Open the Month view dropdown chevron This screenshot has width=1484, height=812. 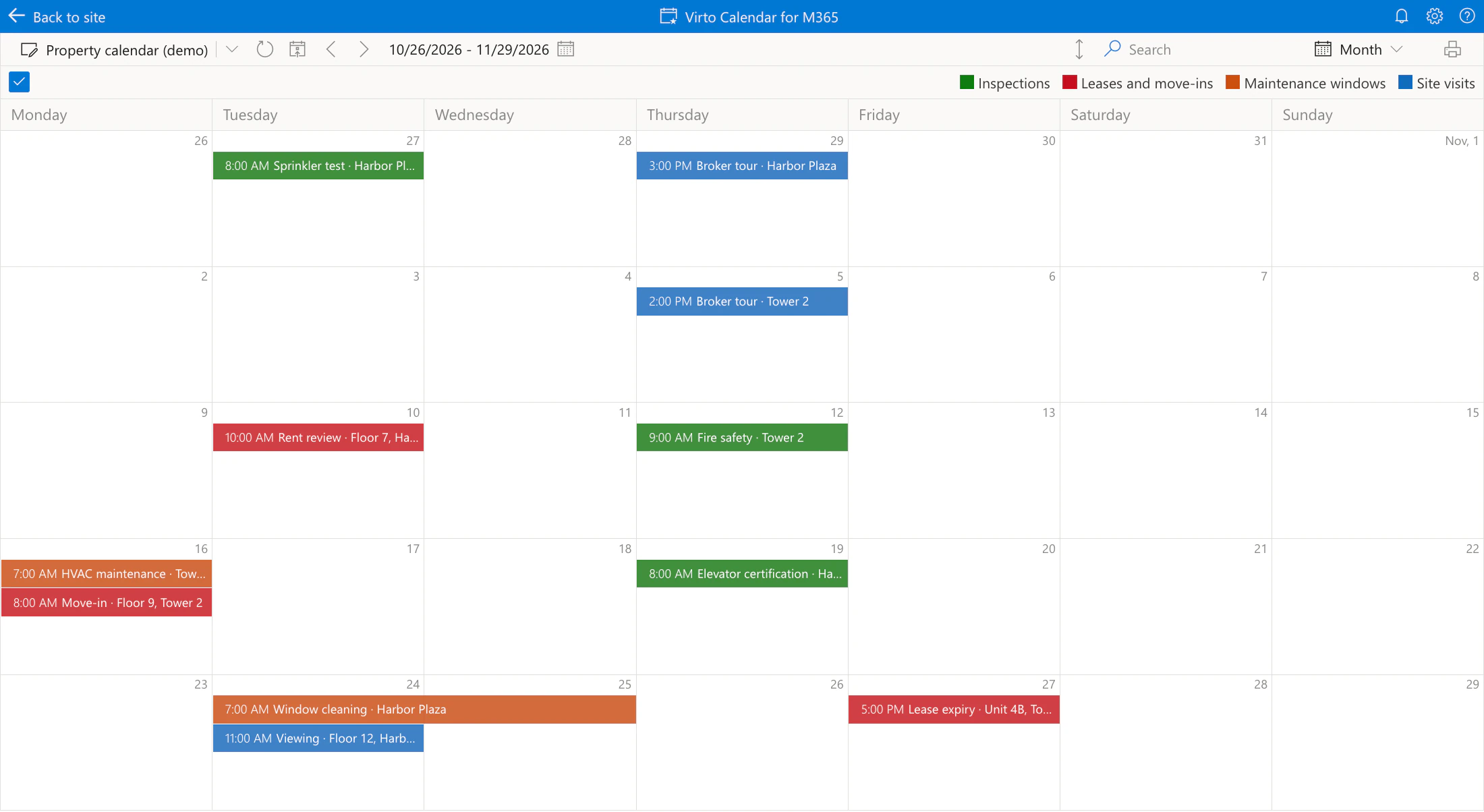[x=1397, y=49]
